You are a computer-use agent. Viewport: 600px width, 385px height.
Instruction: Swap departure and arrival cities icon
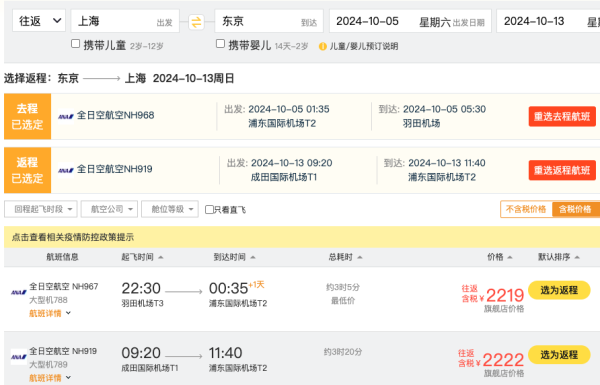click(x=196, y=22)
